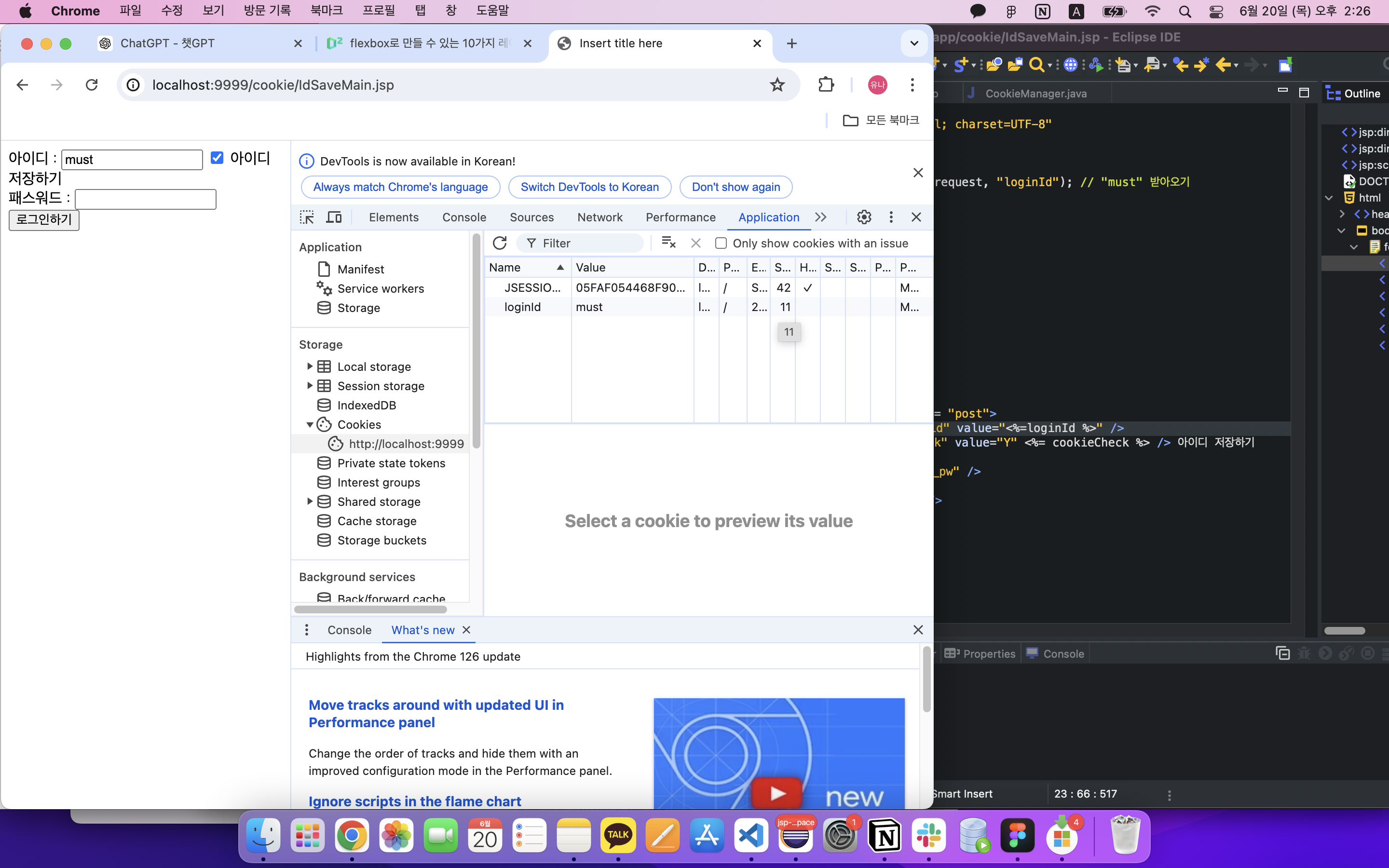The height and width of the screenshot is (868, 1389).
Task: Toggle the device toolbar icon in DevTools
Action: click(333, 217)
